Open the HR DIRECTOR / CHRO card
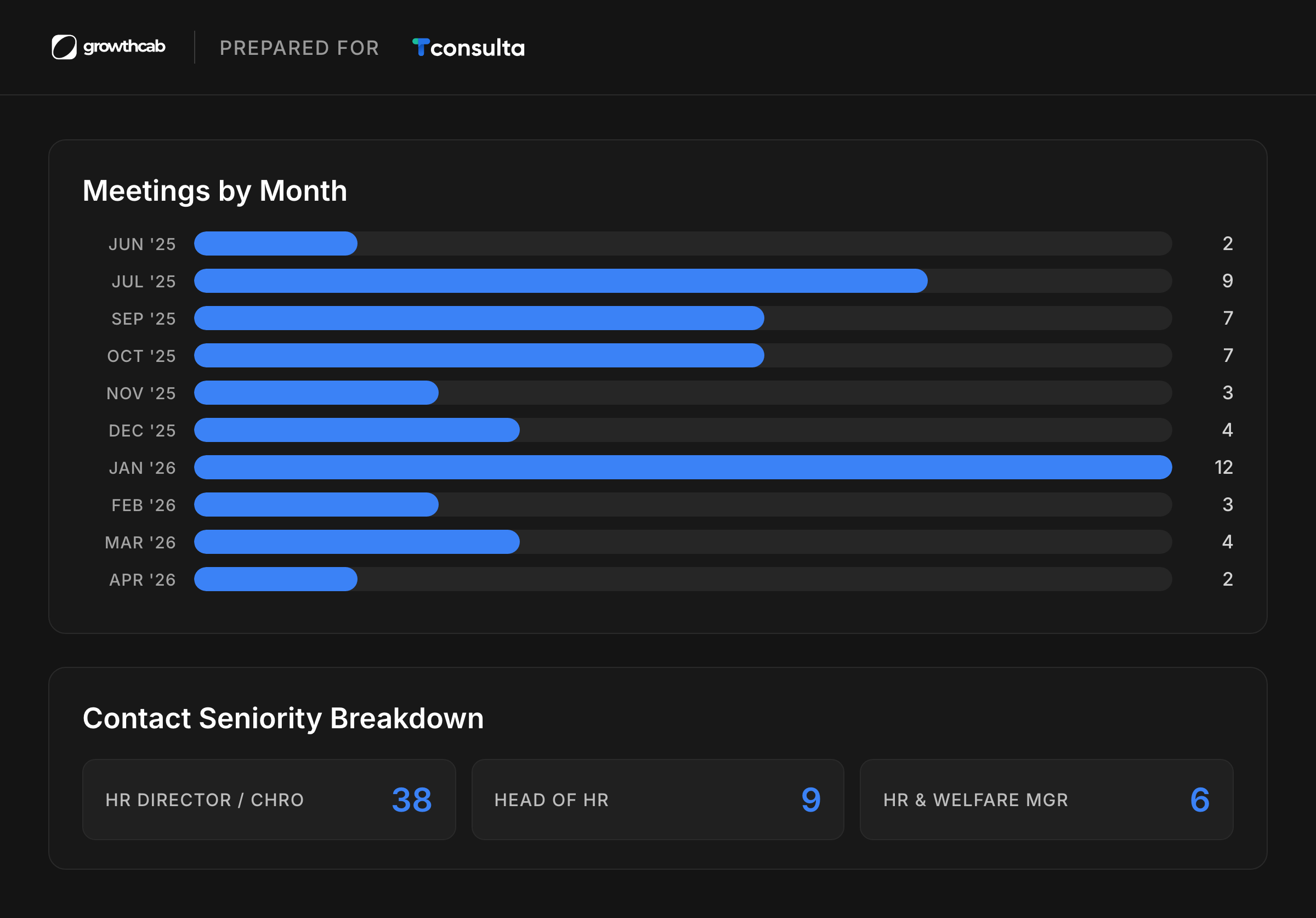 269,800
